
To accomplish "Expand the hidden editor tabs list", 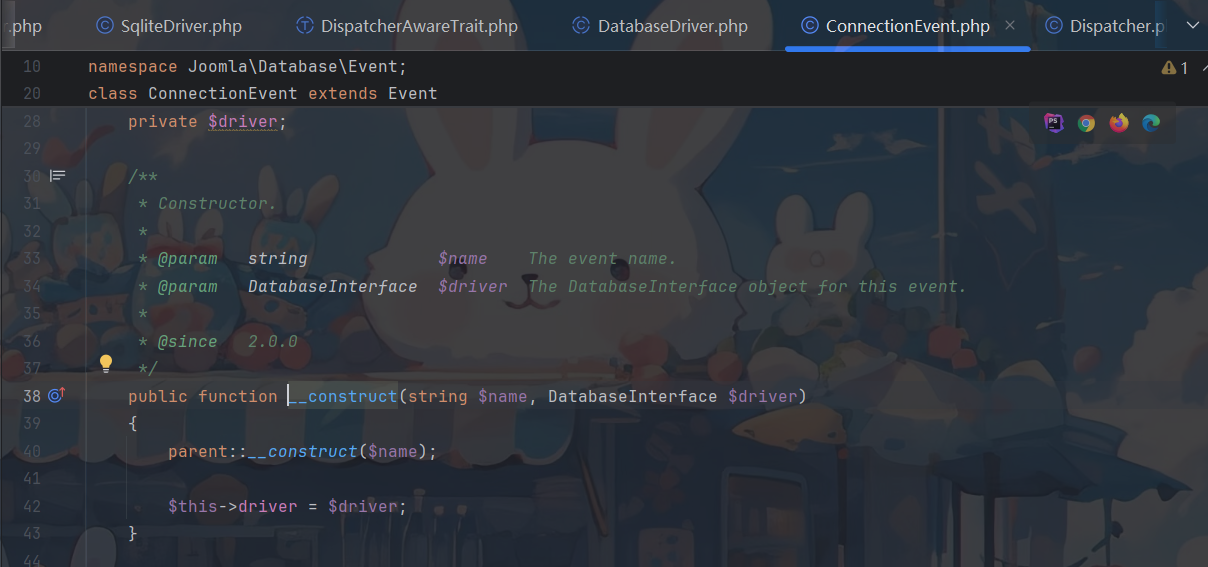I will tap(1191, 26).
